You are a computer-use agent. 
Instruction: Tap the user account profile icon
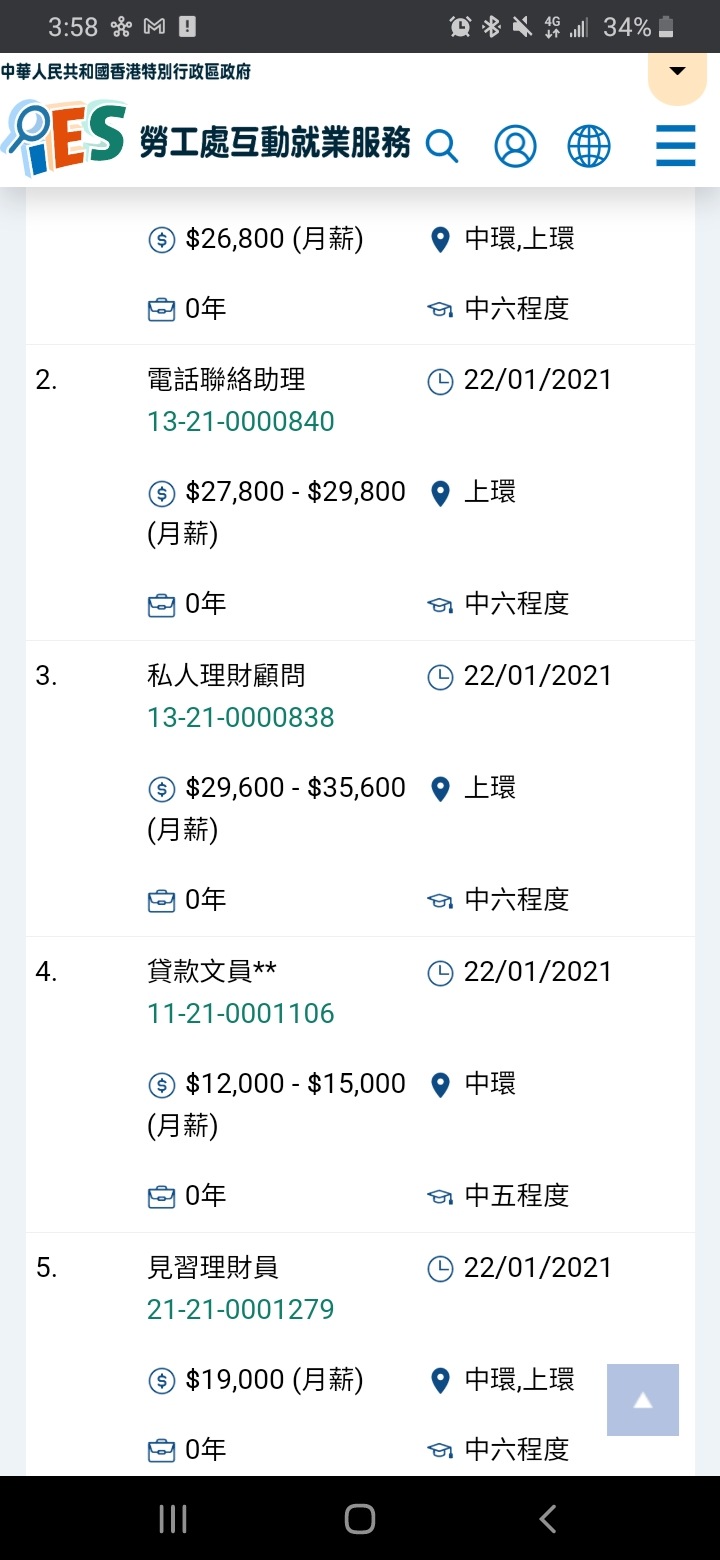tap(515, 146)
